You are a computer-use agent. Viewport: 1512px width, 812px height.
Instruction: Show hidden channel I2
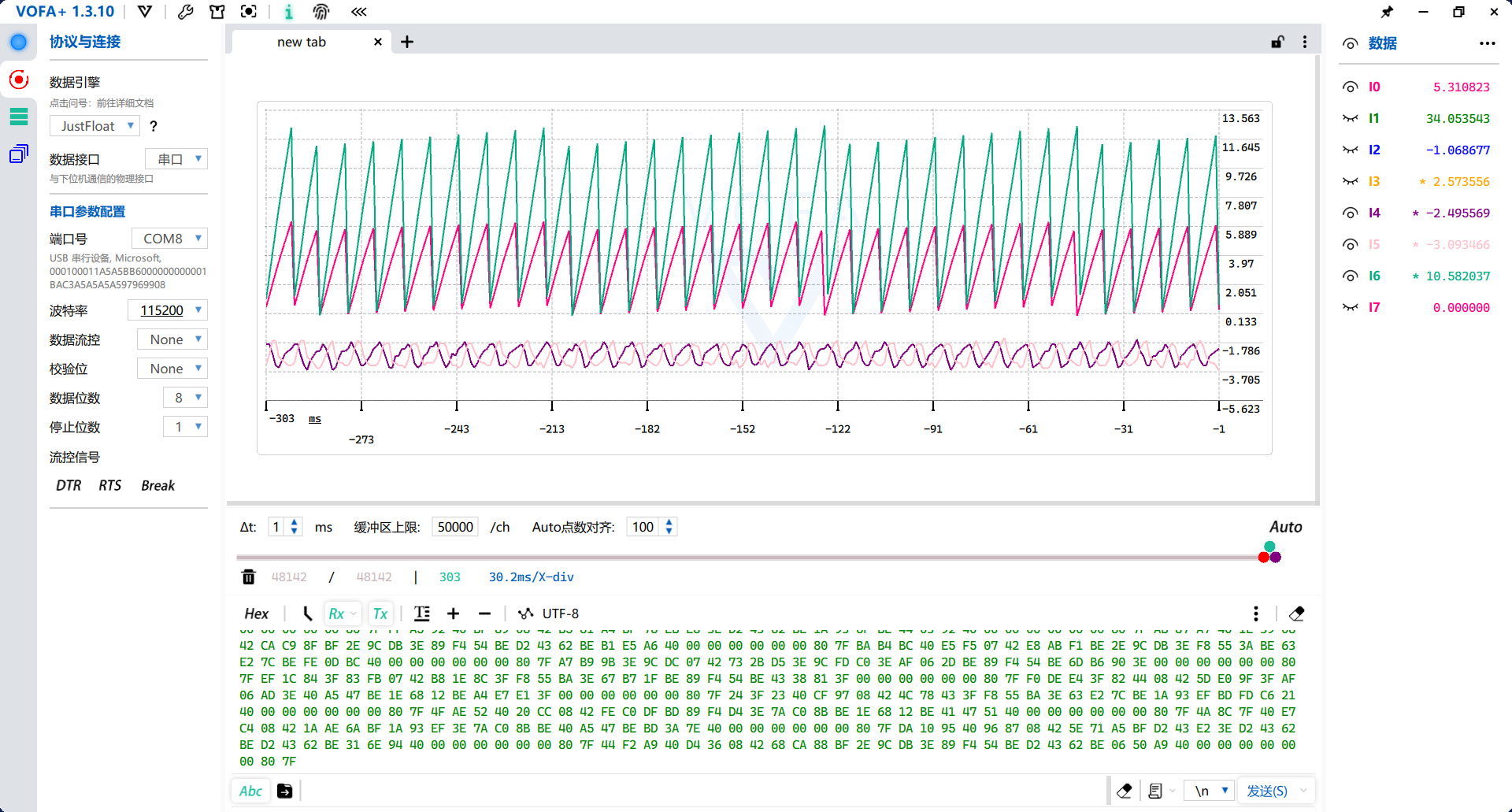point(1350,150)
